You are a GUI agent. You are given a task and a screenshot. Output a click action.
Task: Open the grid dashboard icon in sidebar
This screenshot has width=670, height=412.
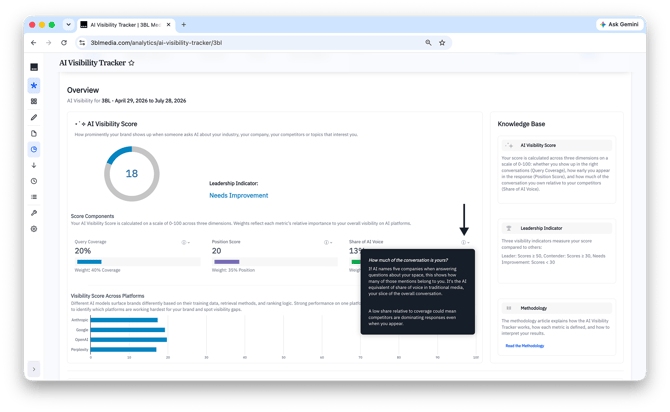point(34,101)
